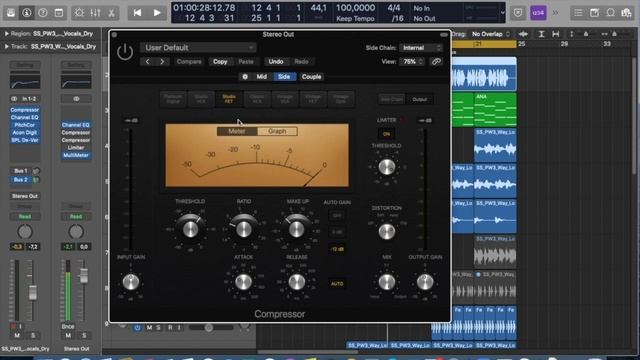Screen dimensions: 640x360
Task: Open the Note Pads icon
Action: pyautogui.click(x=594, y=13)
